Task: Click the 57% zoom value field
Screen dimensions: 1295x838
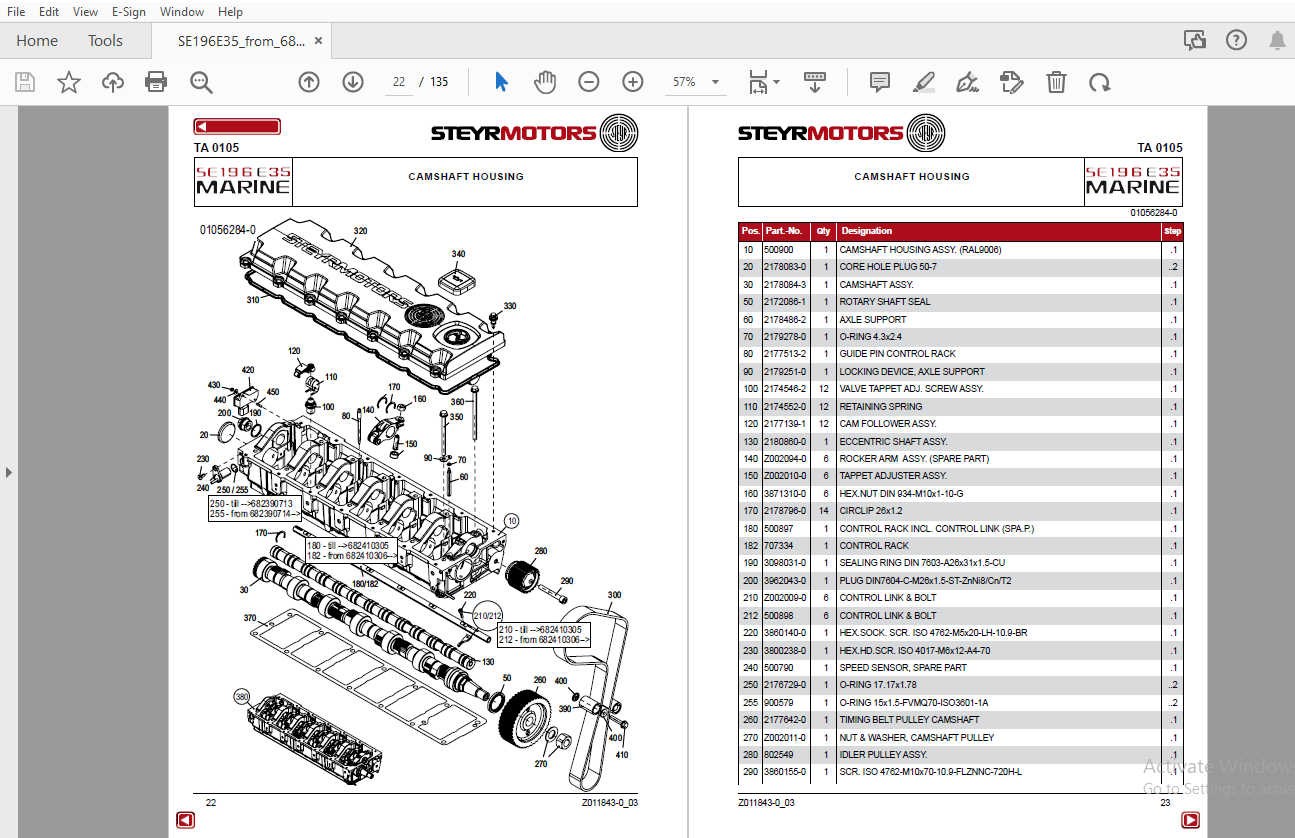Action: point(684,82)
